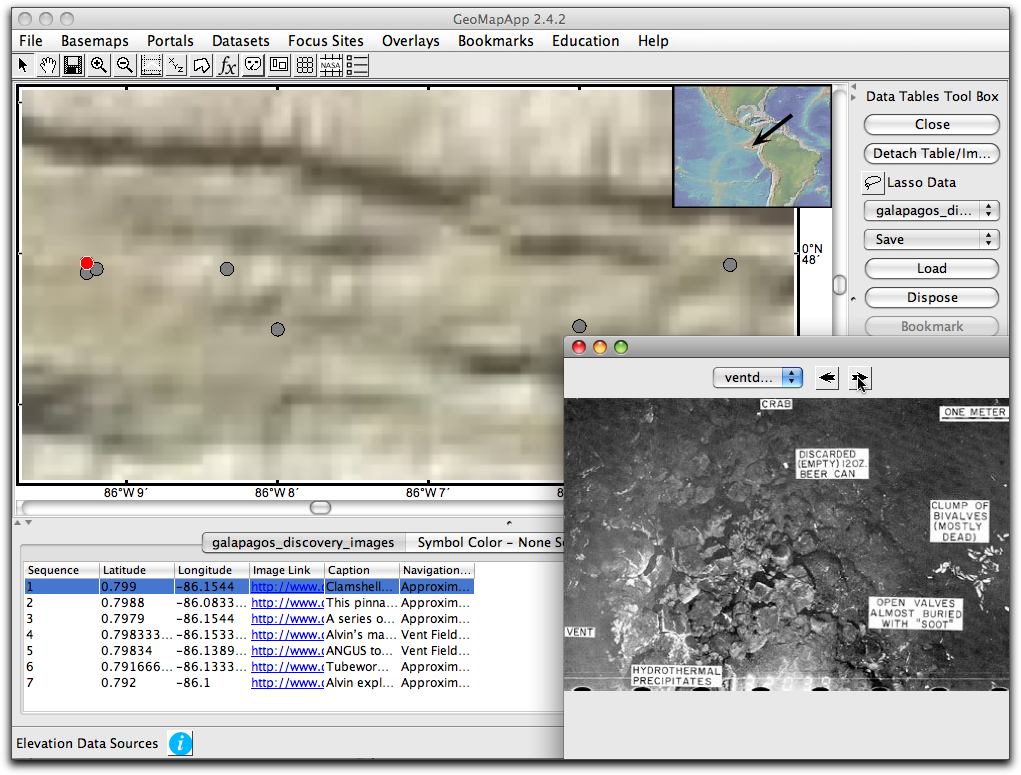Click the Lasso selection toolbar icon

[202, 64]
